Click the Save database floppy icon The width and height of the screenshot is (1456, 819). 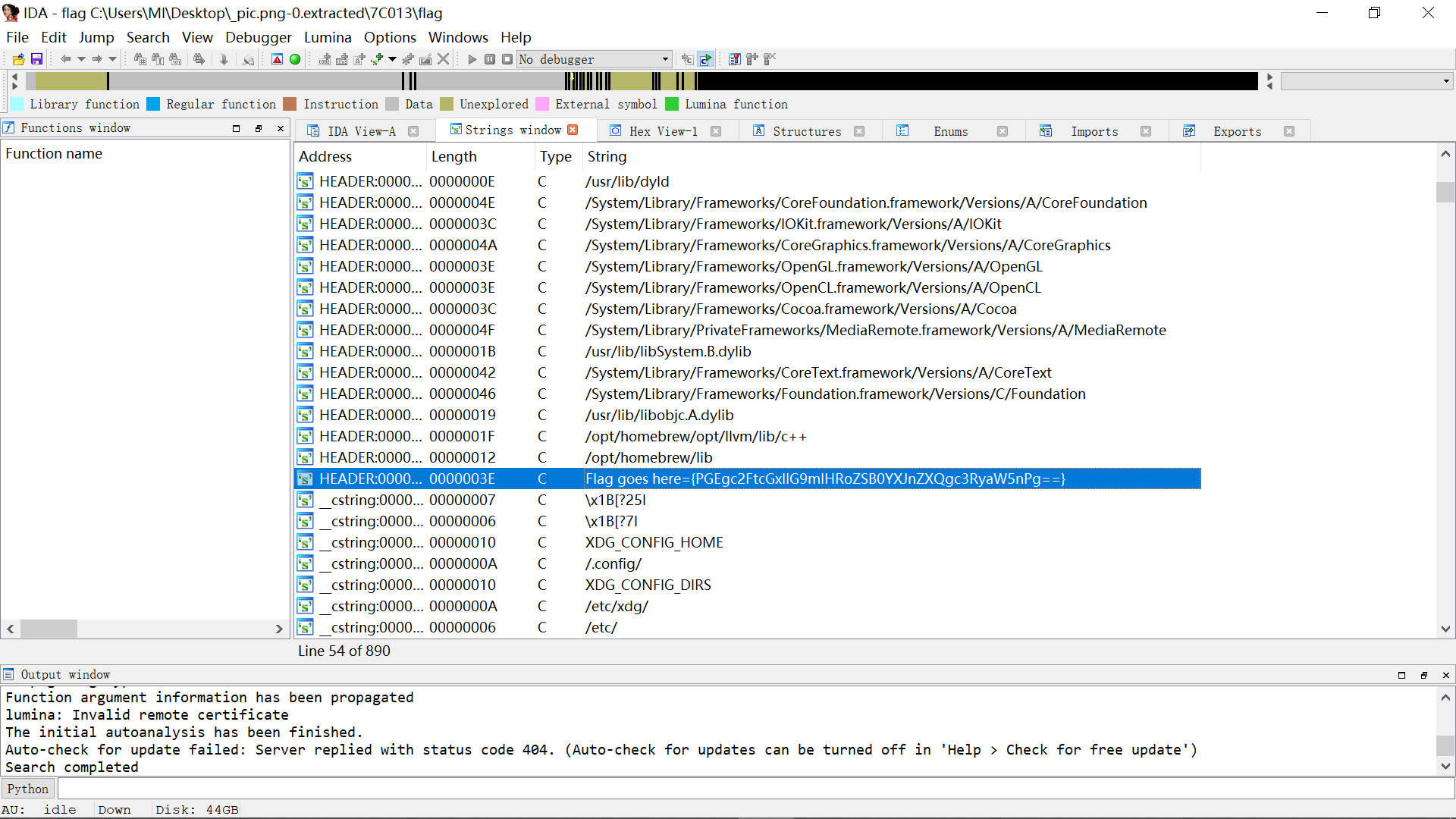click(36, 59)
